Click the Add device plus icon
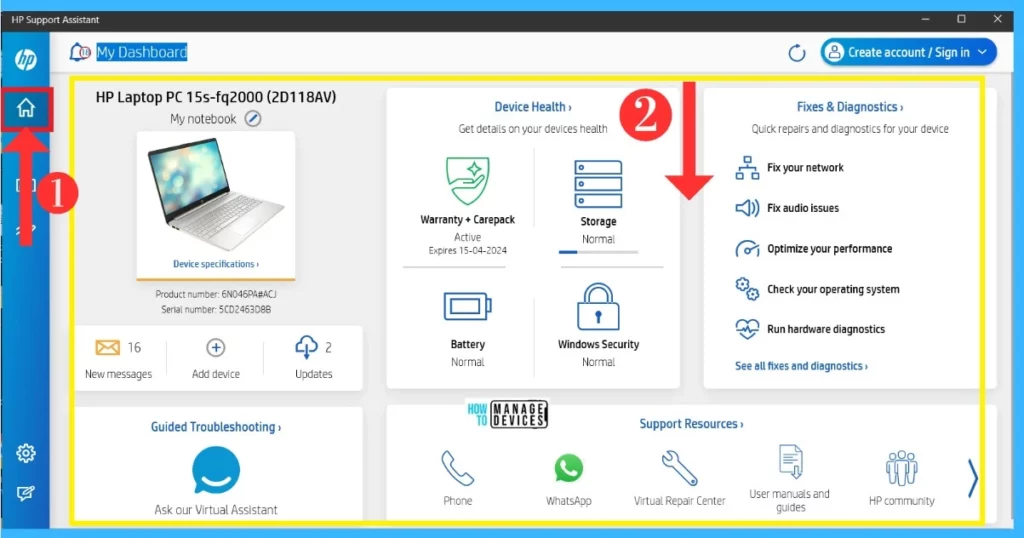 (x=216, y=347)
